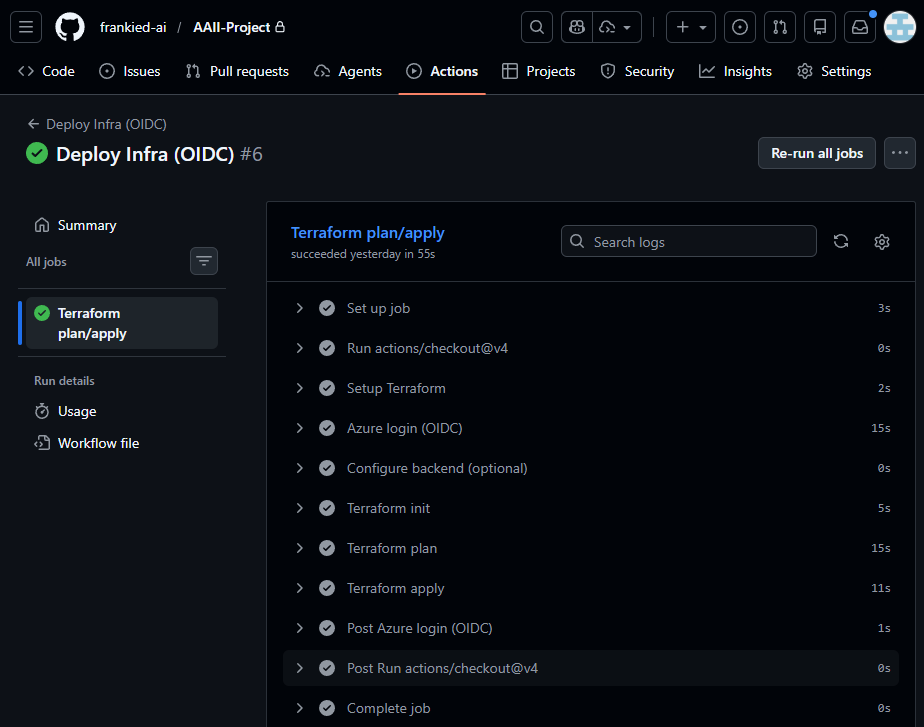Click the pull requests icon in the header
Image resolution: width=924 pixels, height=727 pixels.
point(780,27)
